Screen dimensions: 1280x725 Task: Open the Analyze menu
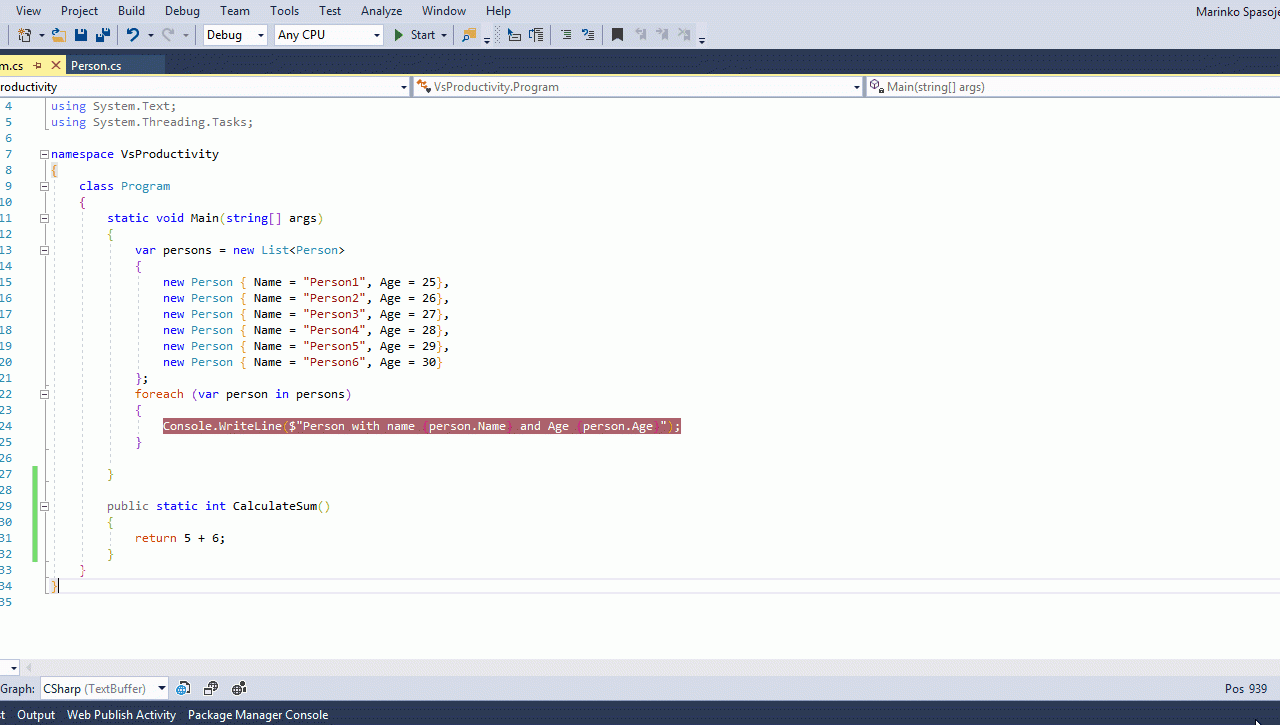pos(381,11)
